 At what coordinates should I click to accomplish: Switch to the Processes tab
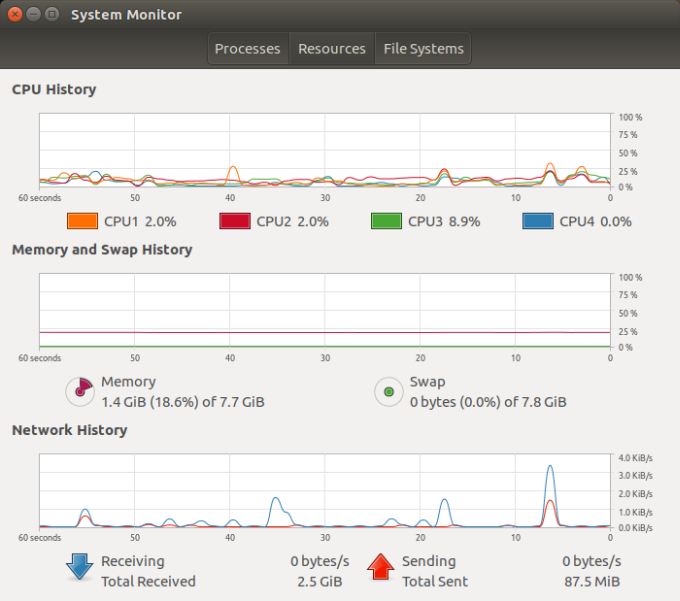coord(247,49)
